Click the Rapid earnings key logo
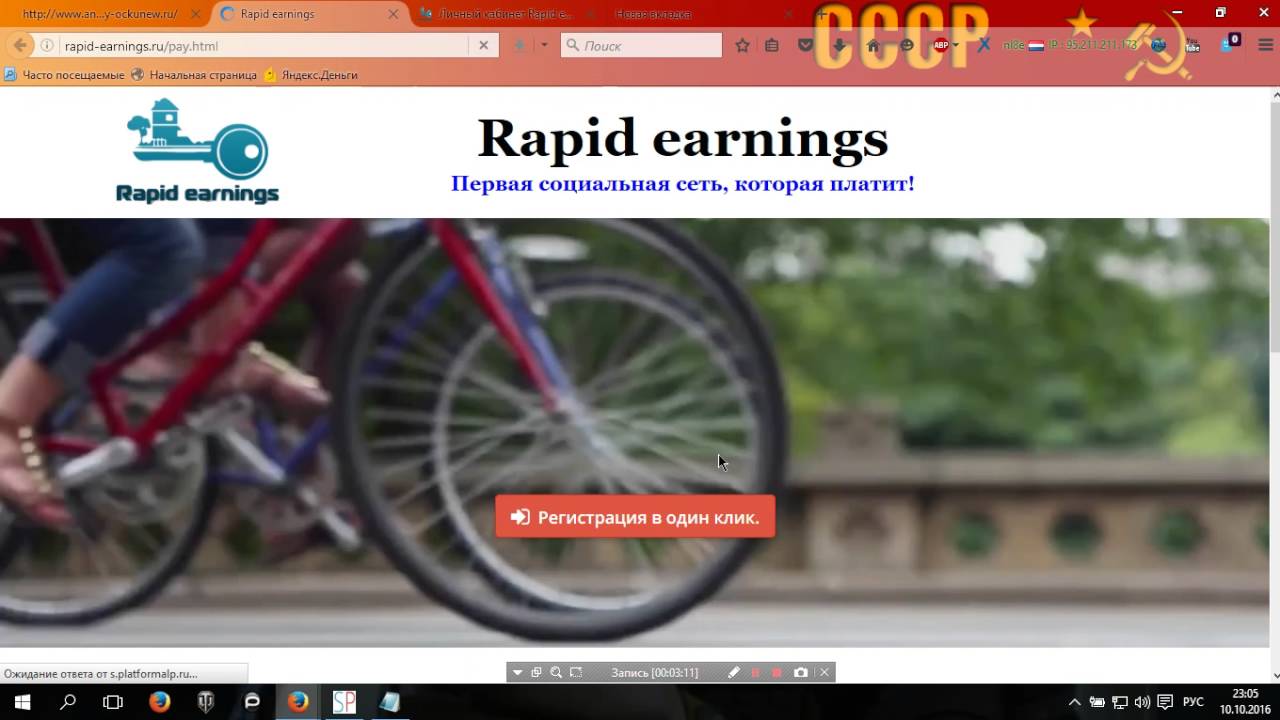1280x720 pixels. (x=197, y=151)
